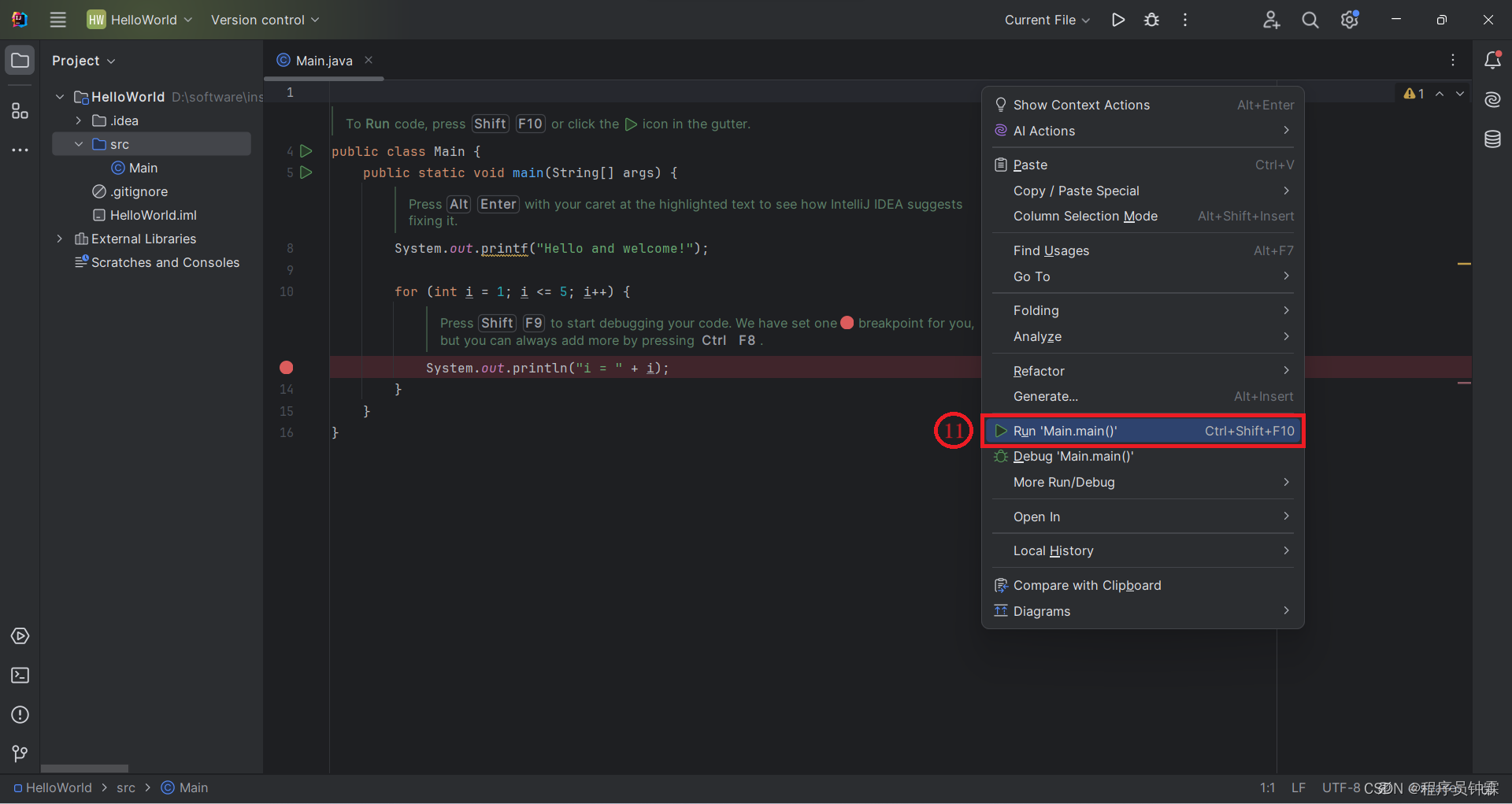Open the HelloWorld project dropdown
Screen dimensions: 1512x804
point(140,20)
